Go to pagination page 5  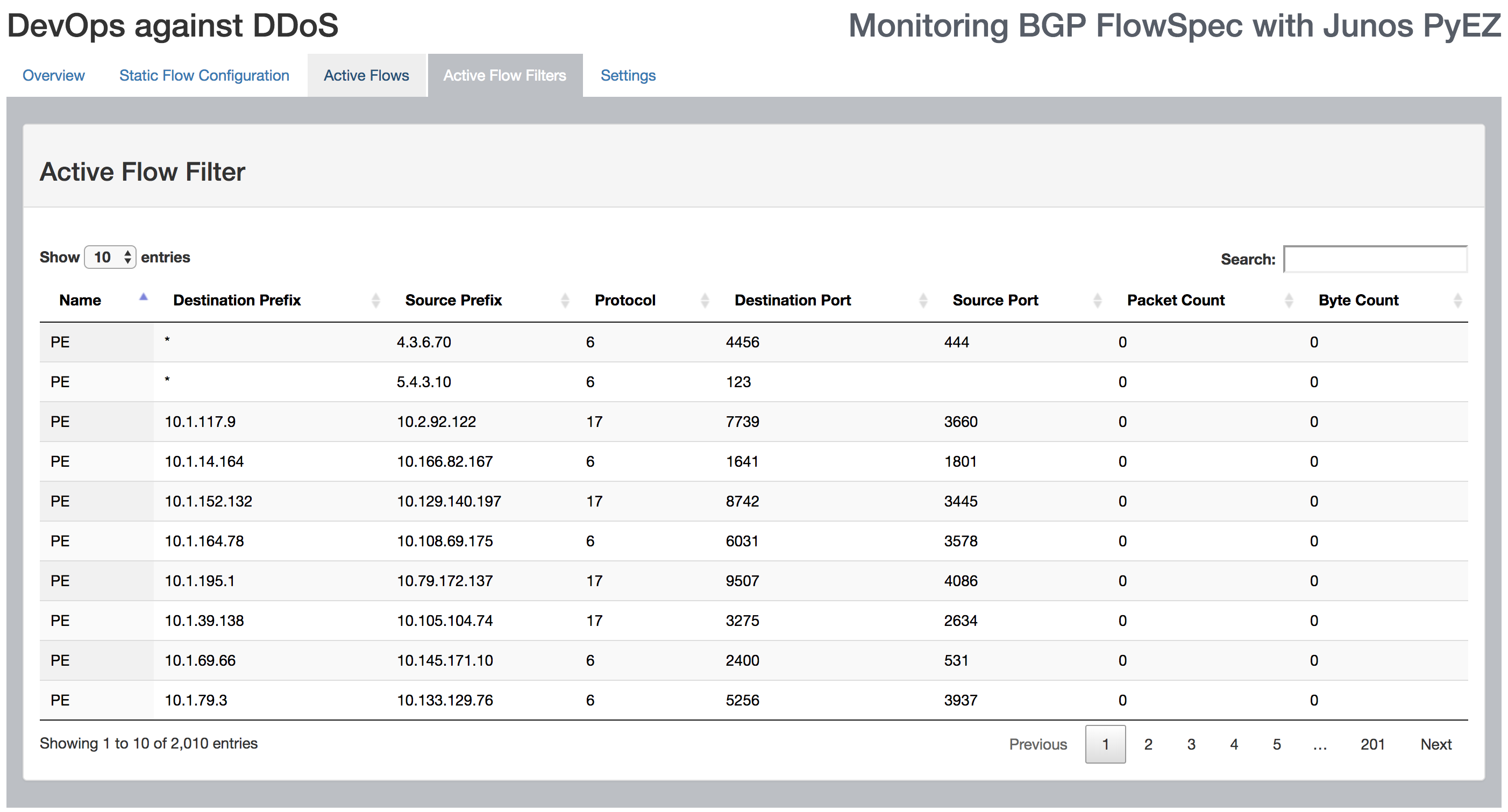(x=1276, y=744)
